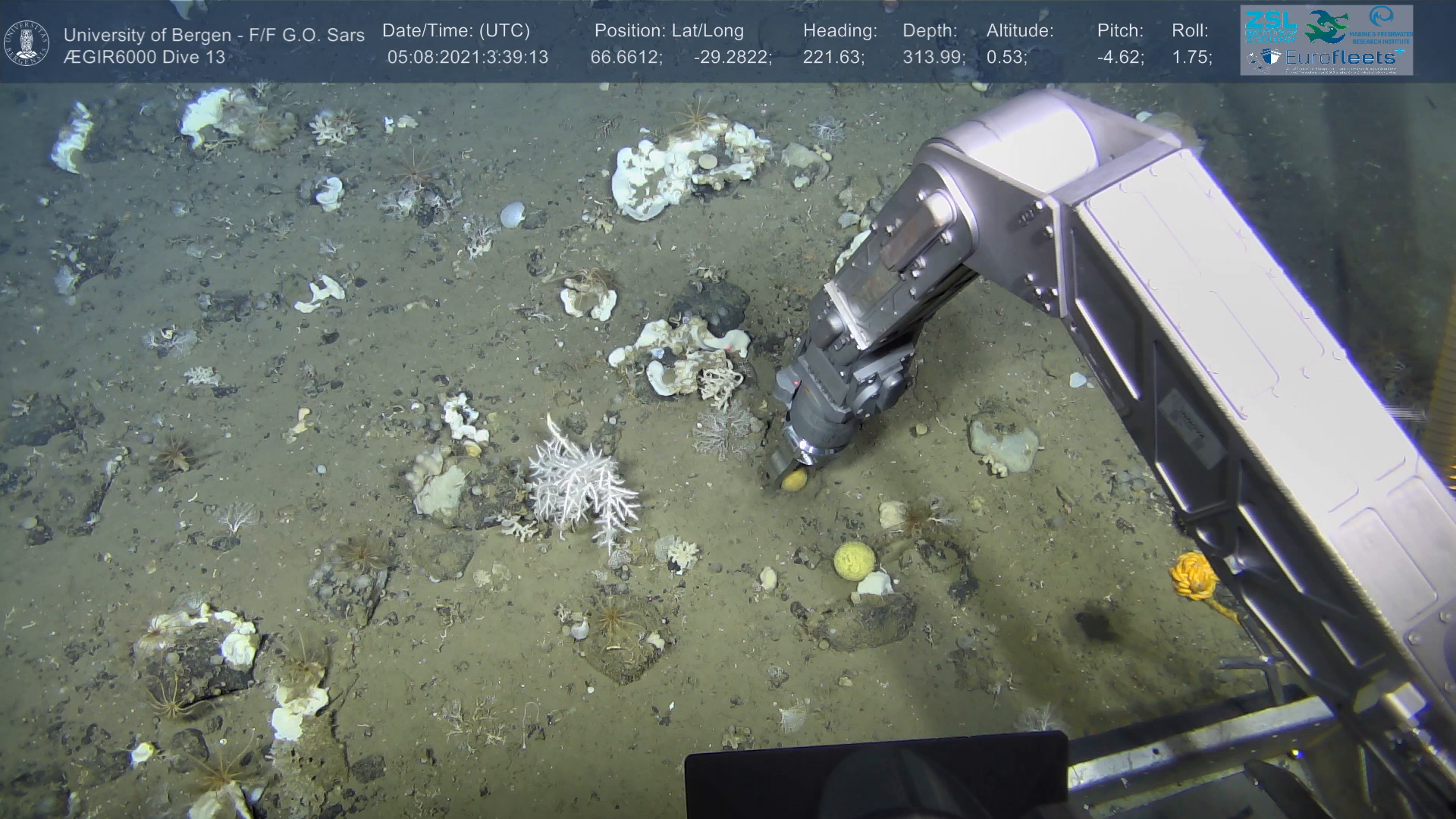This screenshot has height=819, width=1456.
Task: Click the Depth value 313.99
Action: (x=934, y=58)
